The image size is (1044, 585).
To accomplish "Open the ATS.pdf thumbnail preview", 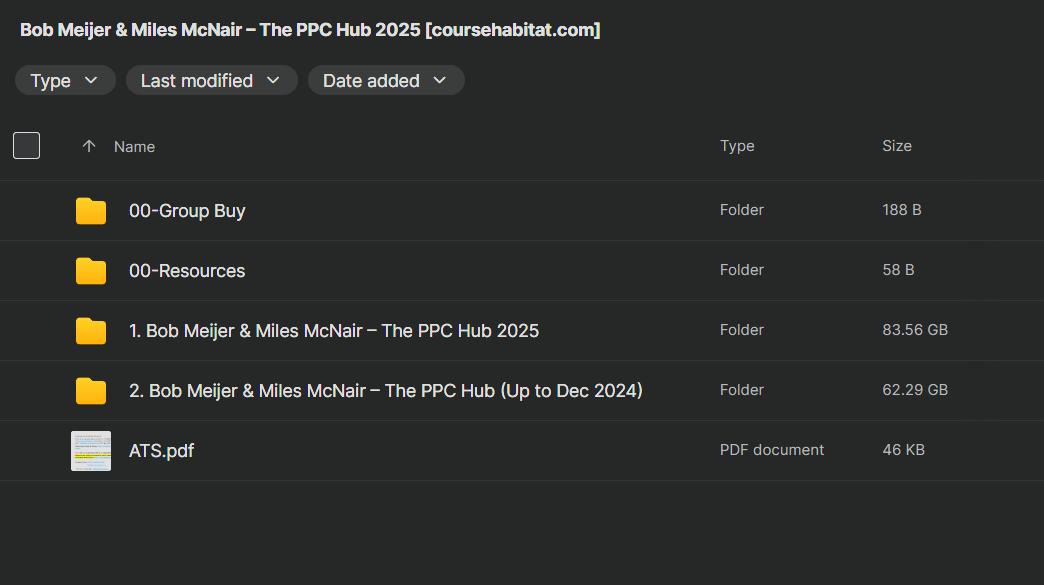I will pos(91,451).
